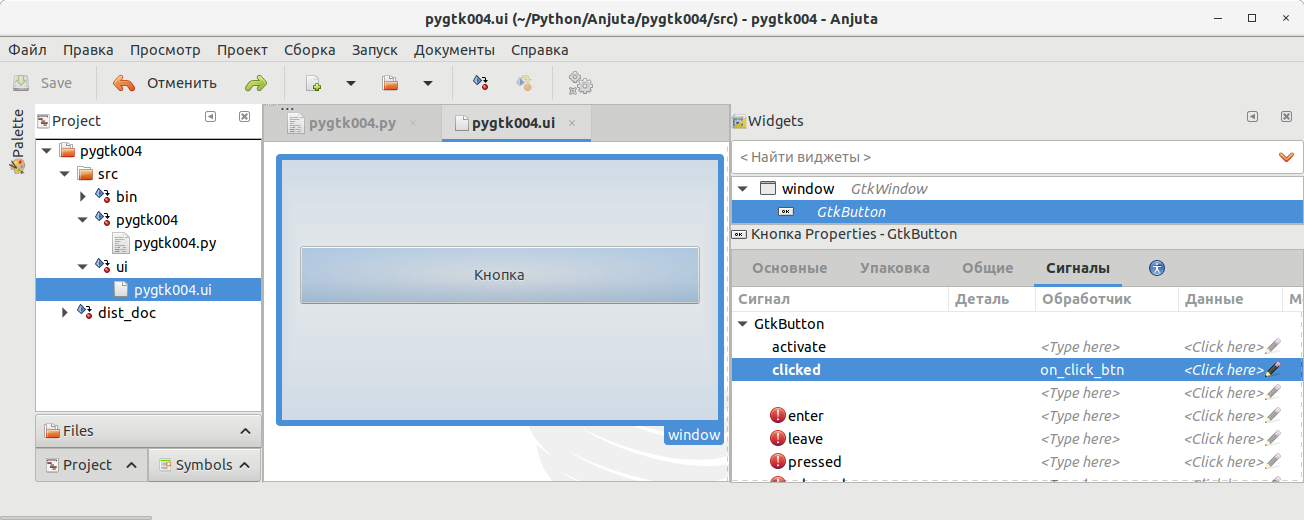
Task: Close the Widgets panel
Action: click(x=1286, y=117)
